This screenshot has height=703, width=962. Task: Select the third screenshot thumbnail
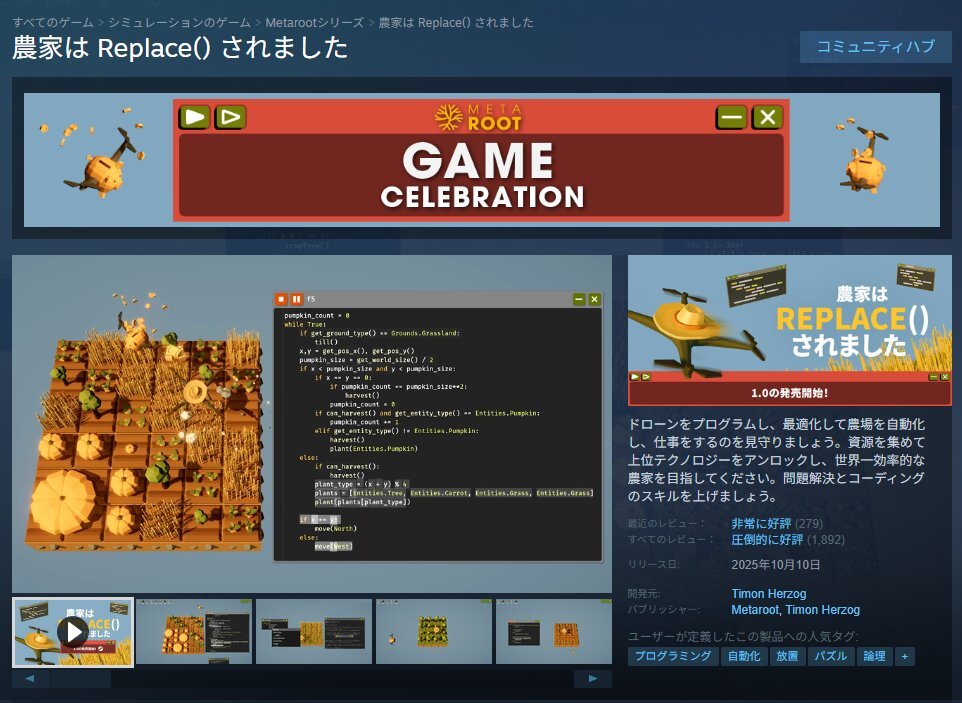313,632
